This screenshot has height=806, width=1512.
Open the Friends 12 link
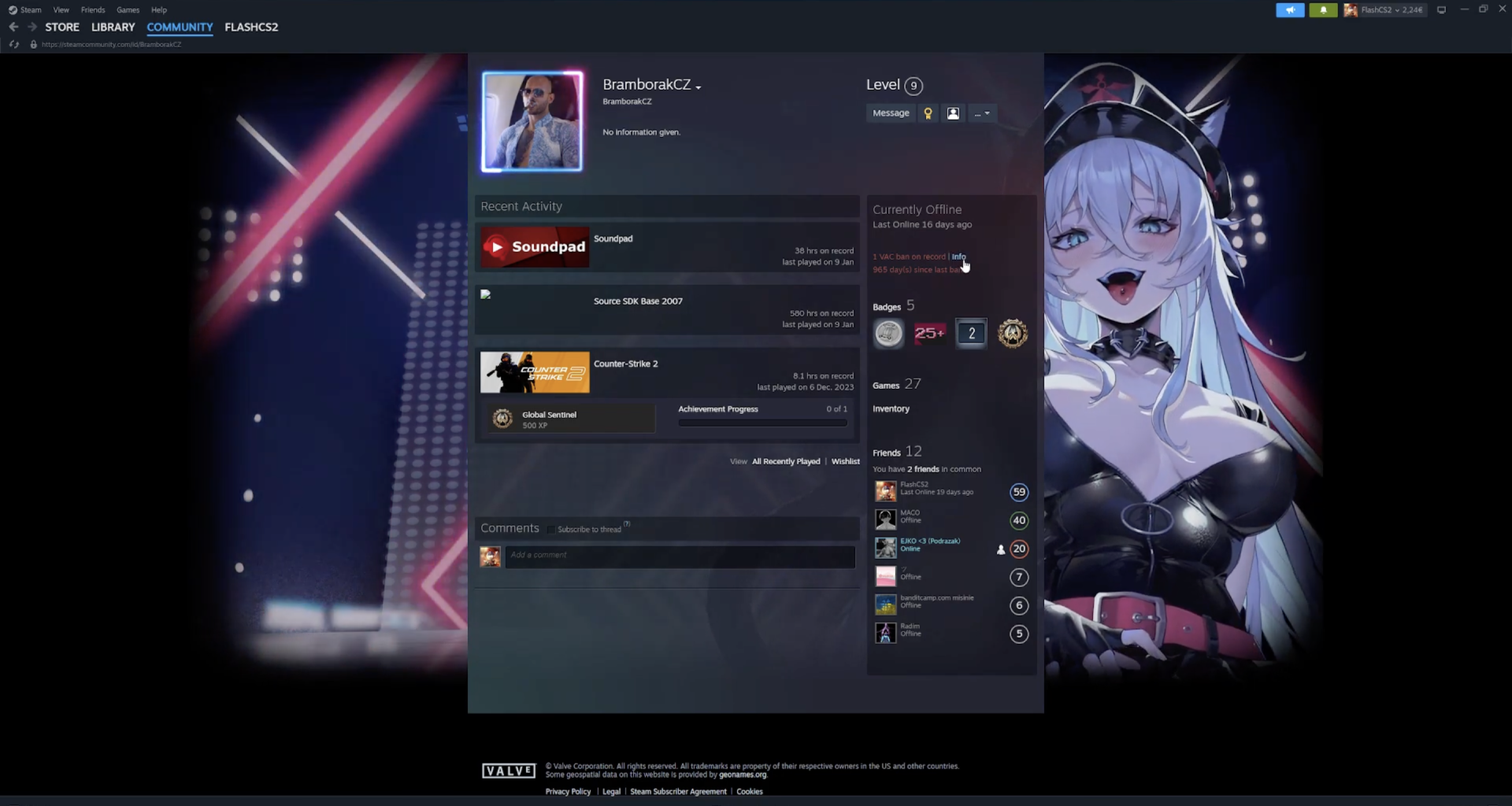tap(897, 452)
